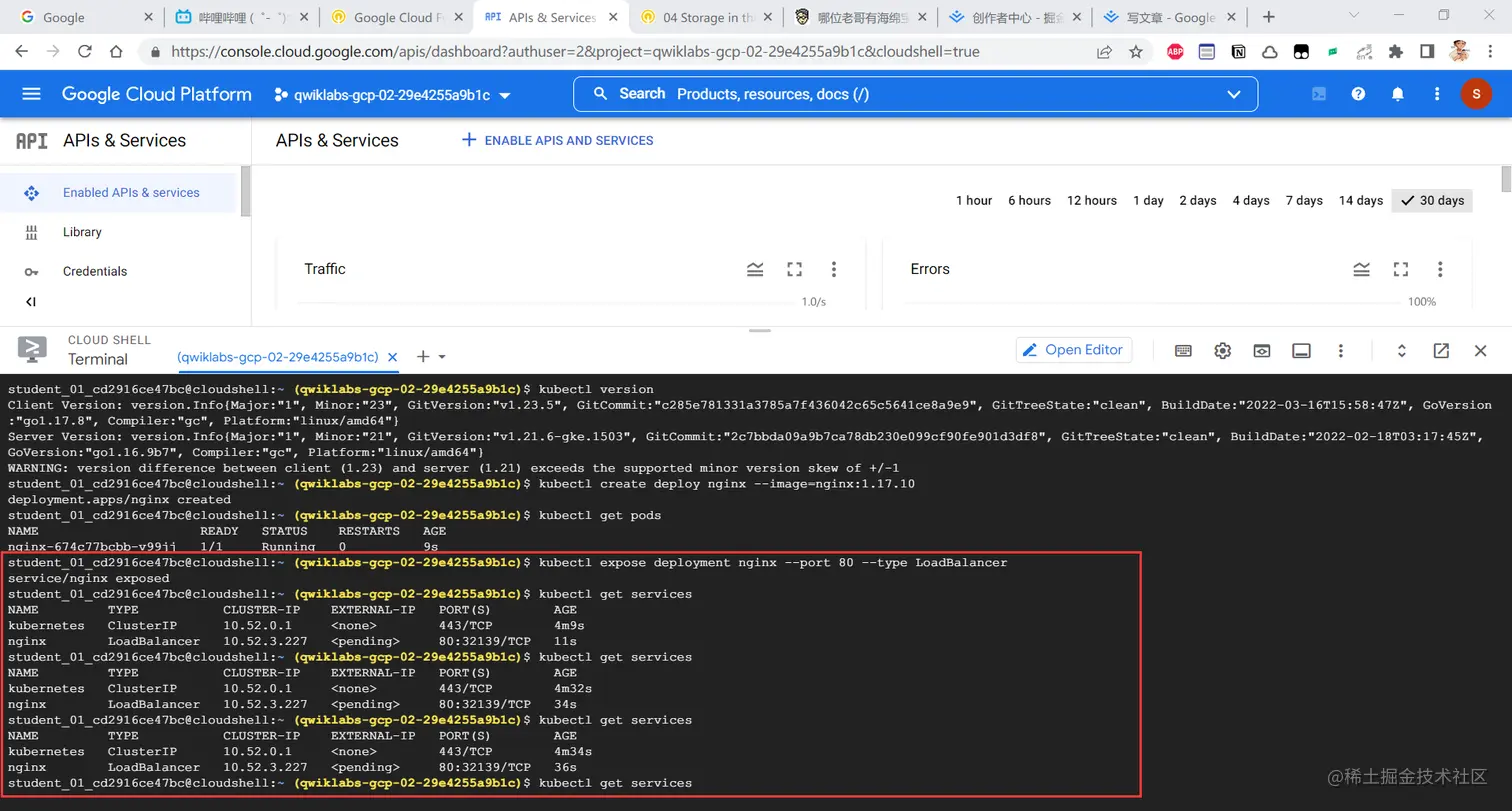Viewport: 1512px width, 811px height.
Task: Click the Cloud Shell layout panel icon
Action: click(1301, 350)
